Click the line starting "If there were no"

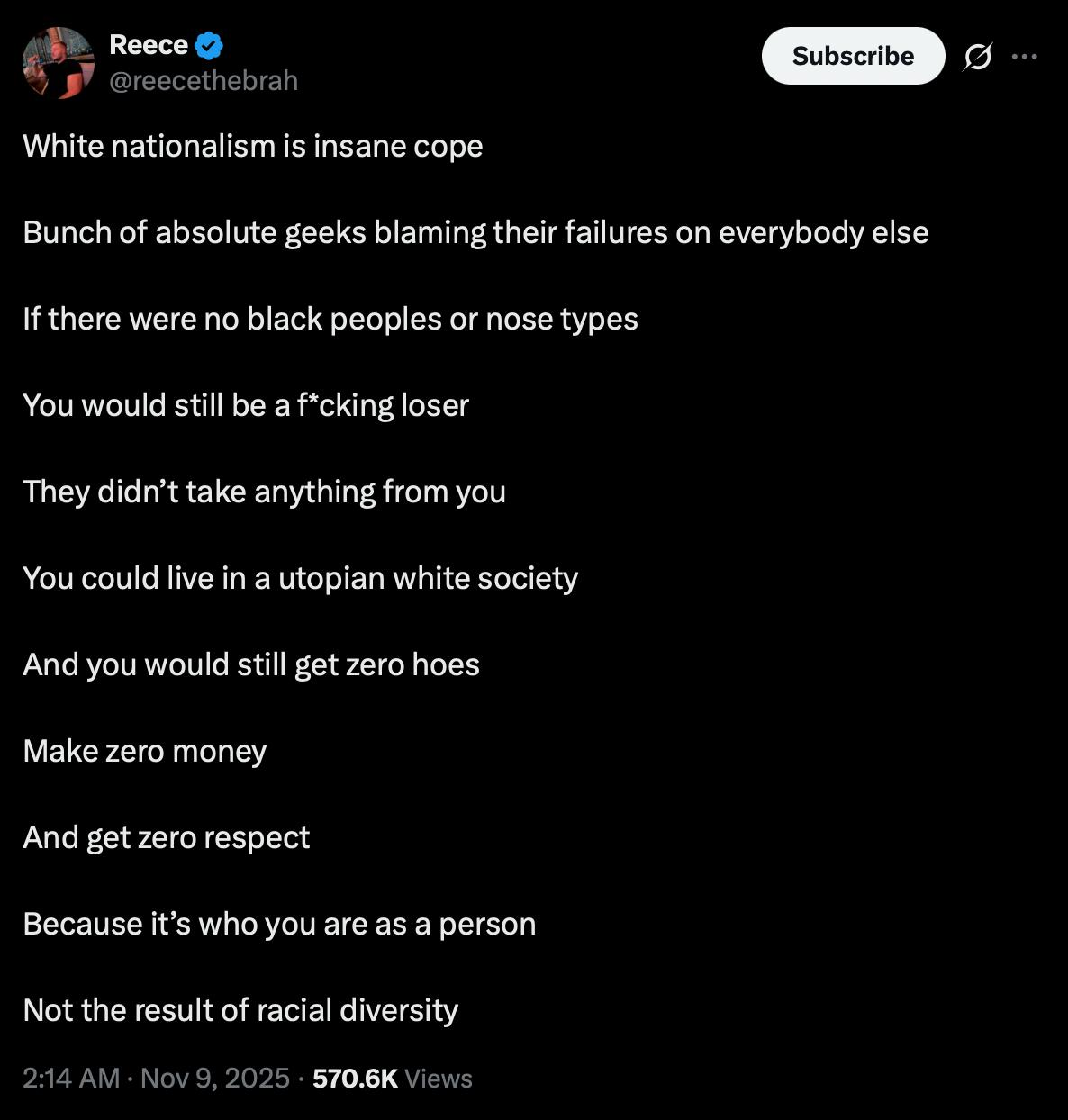pyautogui.click(x=330, y=319)
